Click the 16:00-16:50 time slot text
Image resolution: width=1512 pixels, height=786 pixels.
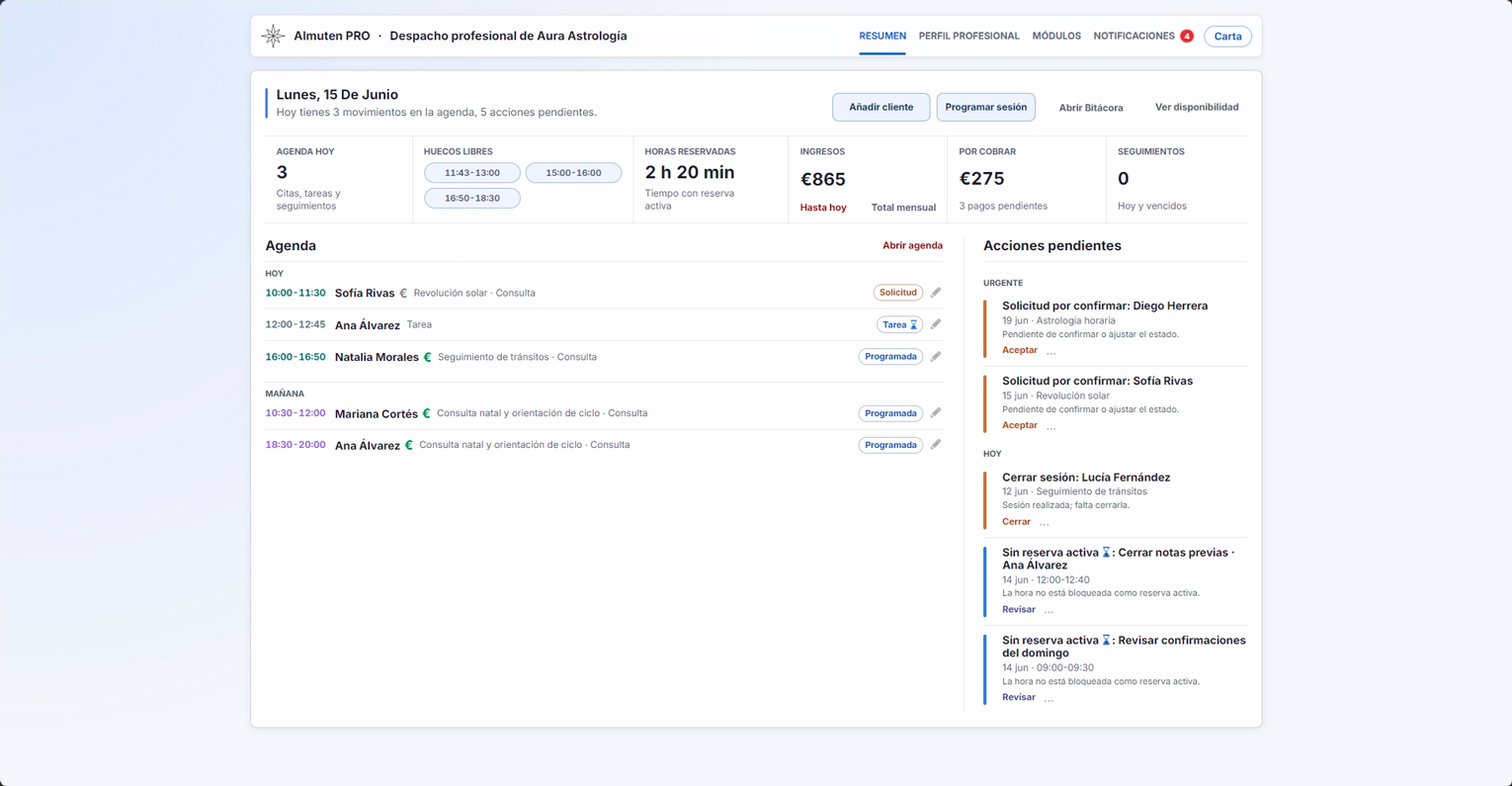pyautogui.click(x=295, y=357)
